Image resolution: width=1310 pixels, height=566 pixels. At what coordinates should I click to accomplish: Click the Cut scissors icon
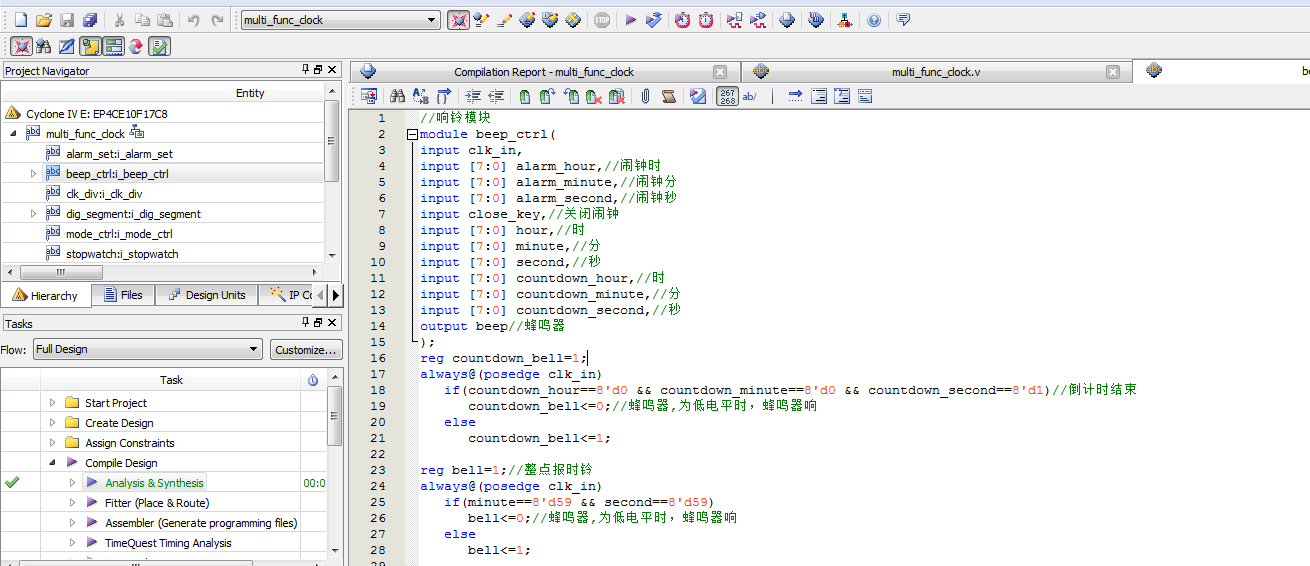[119, 20]
